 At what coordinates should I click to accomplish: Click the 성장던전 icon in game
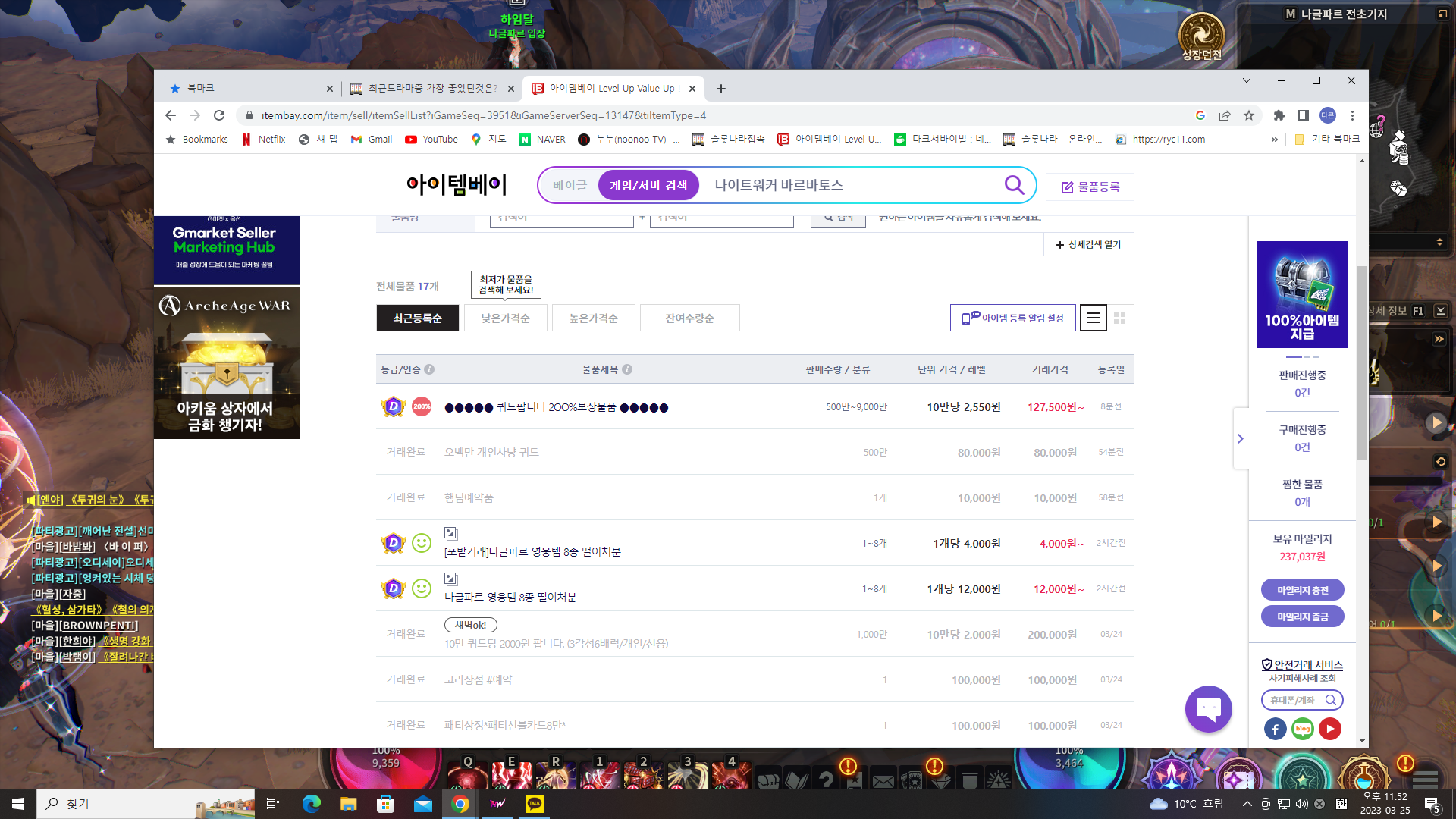point(1202,36)
